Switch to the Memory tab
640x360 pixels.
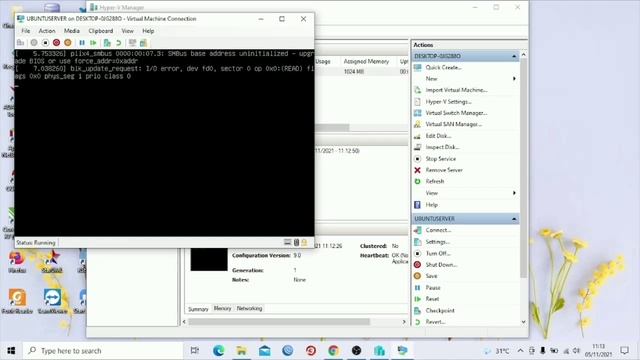pos(222,309)
